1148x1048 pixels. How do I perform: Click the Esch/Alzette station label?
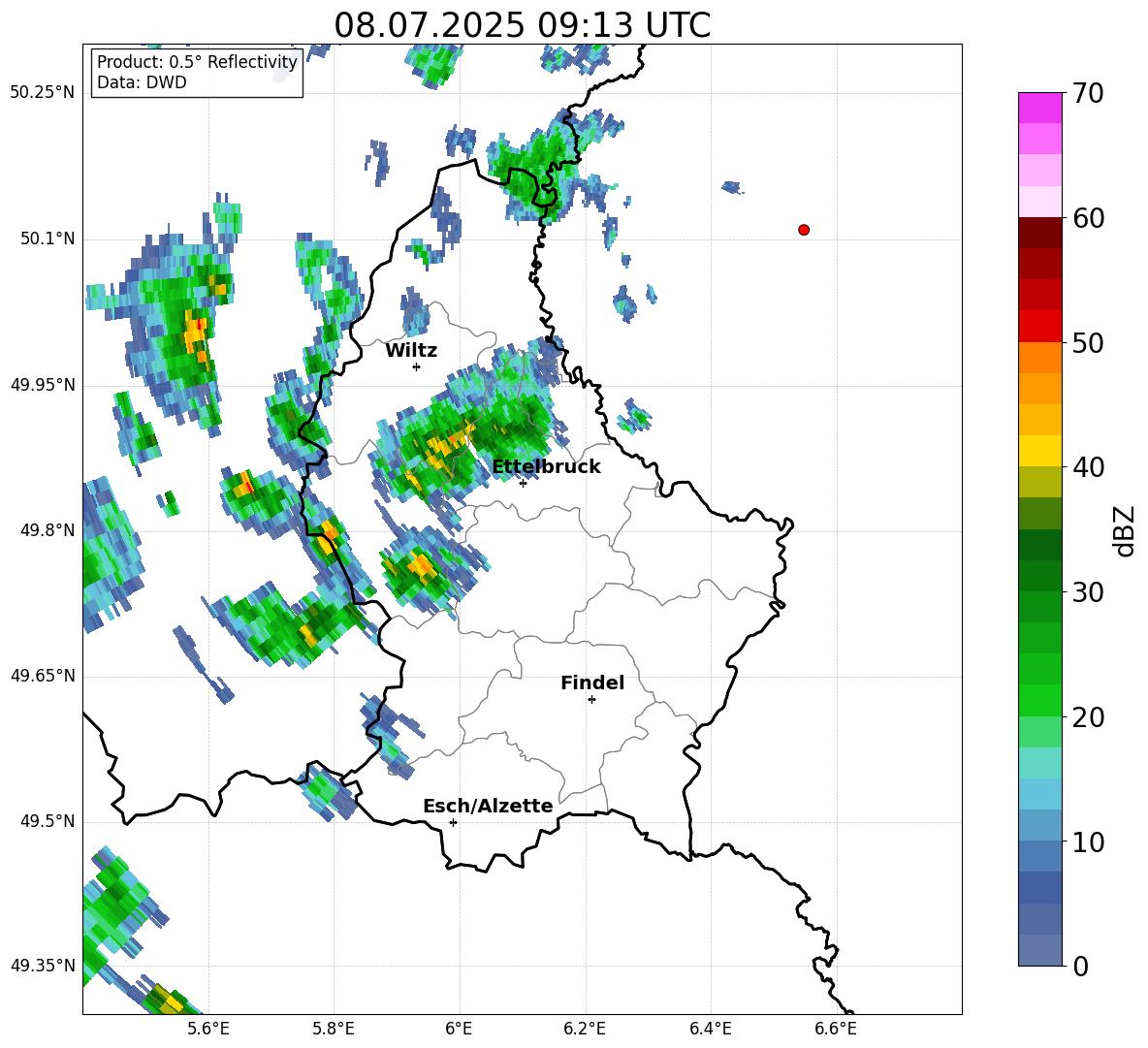489,806
